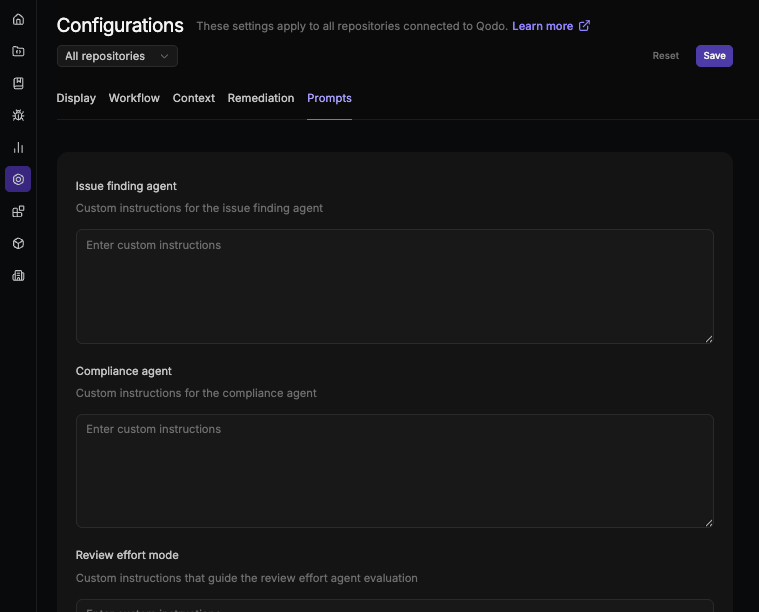Switch to the Remediation tab

coord(261,98)
